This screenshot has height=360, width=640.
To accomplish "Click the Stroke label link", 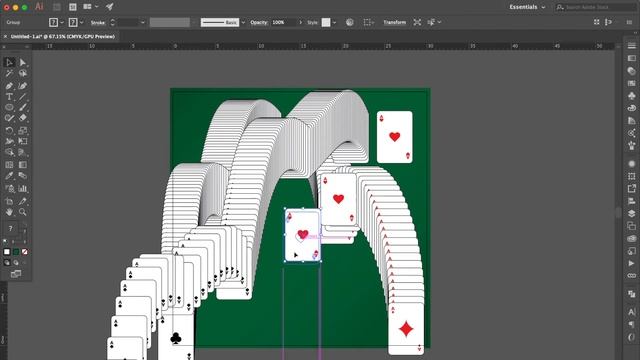I will pos(98,22).
